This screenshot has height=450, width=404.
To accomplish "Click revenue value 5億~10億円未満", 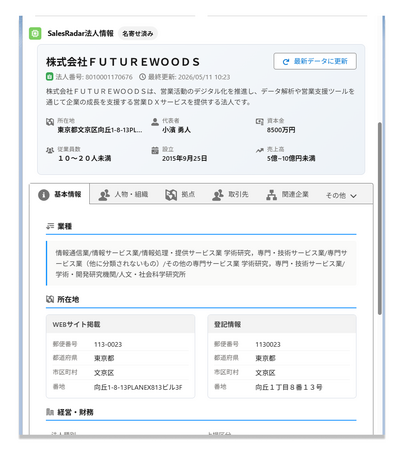I will [x=291, y=158].
